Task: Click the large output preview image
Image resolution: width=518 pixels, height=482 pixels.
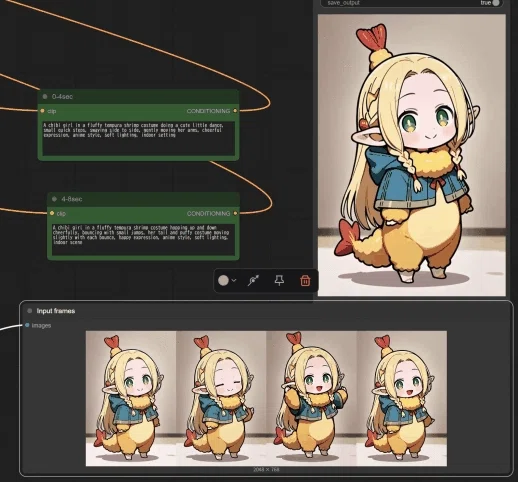Action: click(x=412, y=155)
